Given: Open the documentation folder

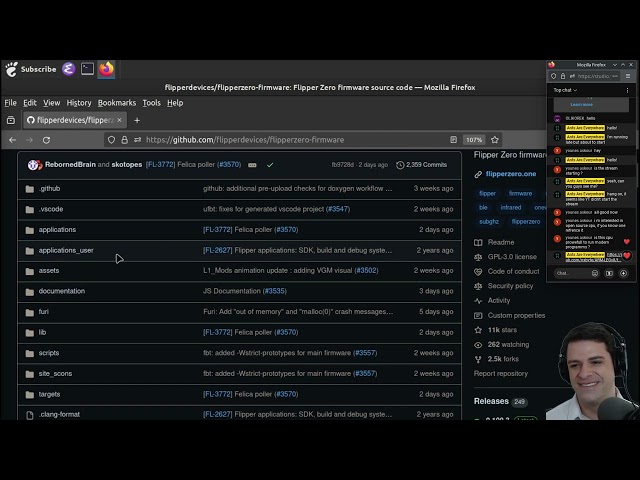Looking at the screenshot, I should click(61, 291).
